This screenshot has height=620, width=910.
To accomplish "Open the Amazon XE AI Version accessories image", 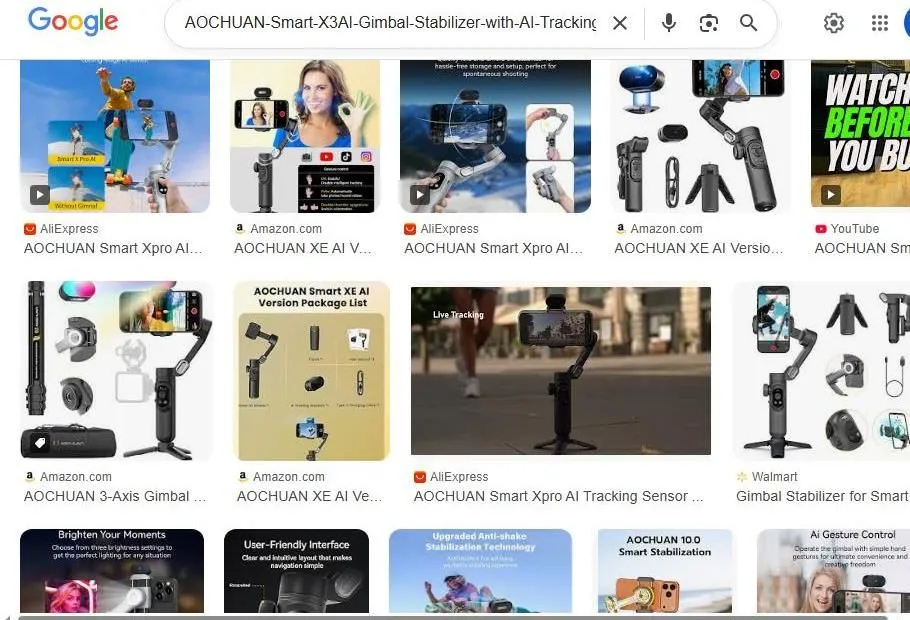I will tap(700, 136).
